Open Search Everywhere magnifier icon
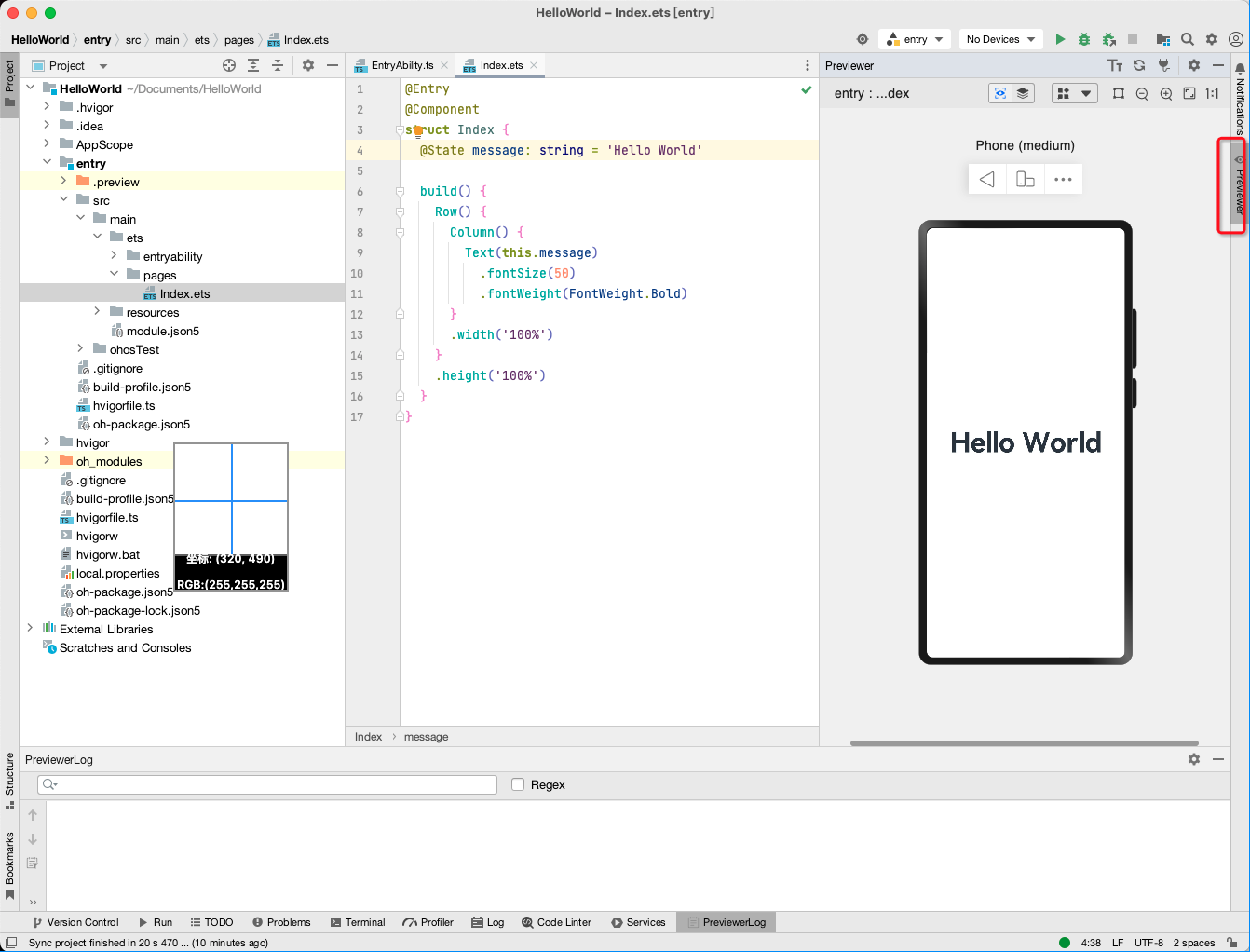Viewport: 1250px width, 952px height. pos(1188,39)
